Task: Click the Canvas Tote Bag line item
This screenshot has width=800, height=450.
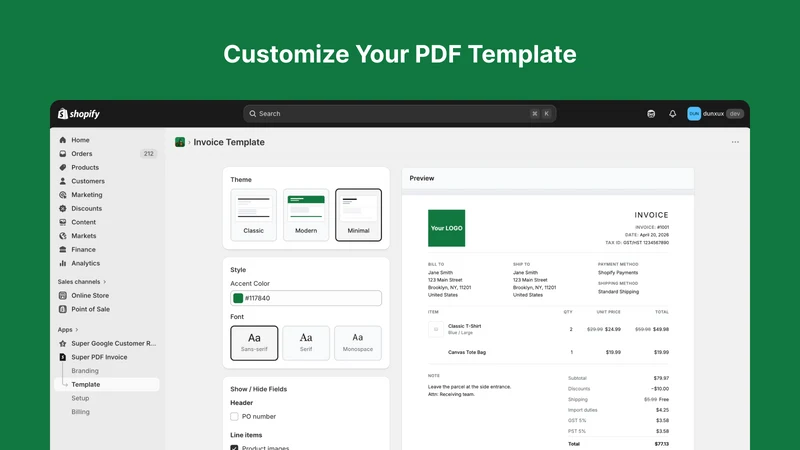Action: click(467, 352)
